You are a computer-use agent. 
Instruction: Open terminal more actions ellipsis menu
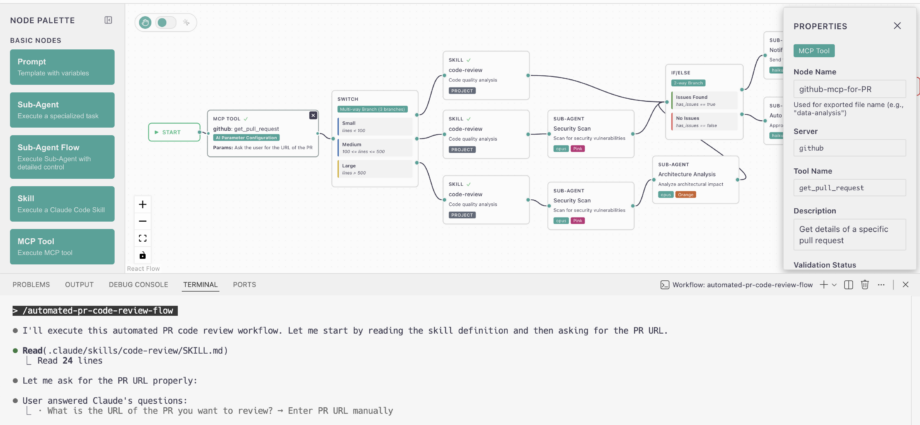[x=880, y=285]
